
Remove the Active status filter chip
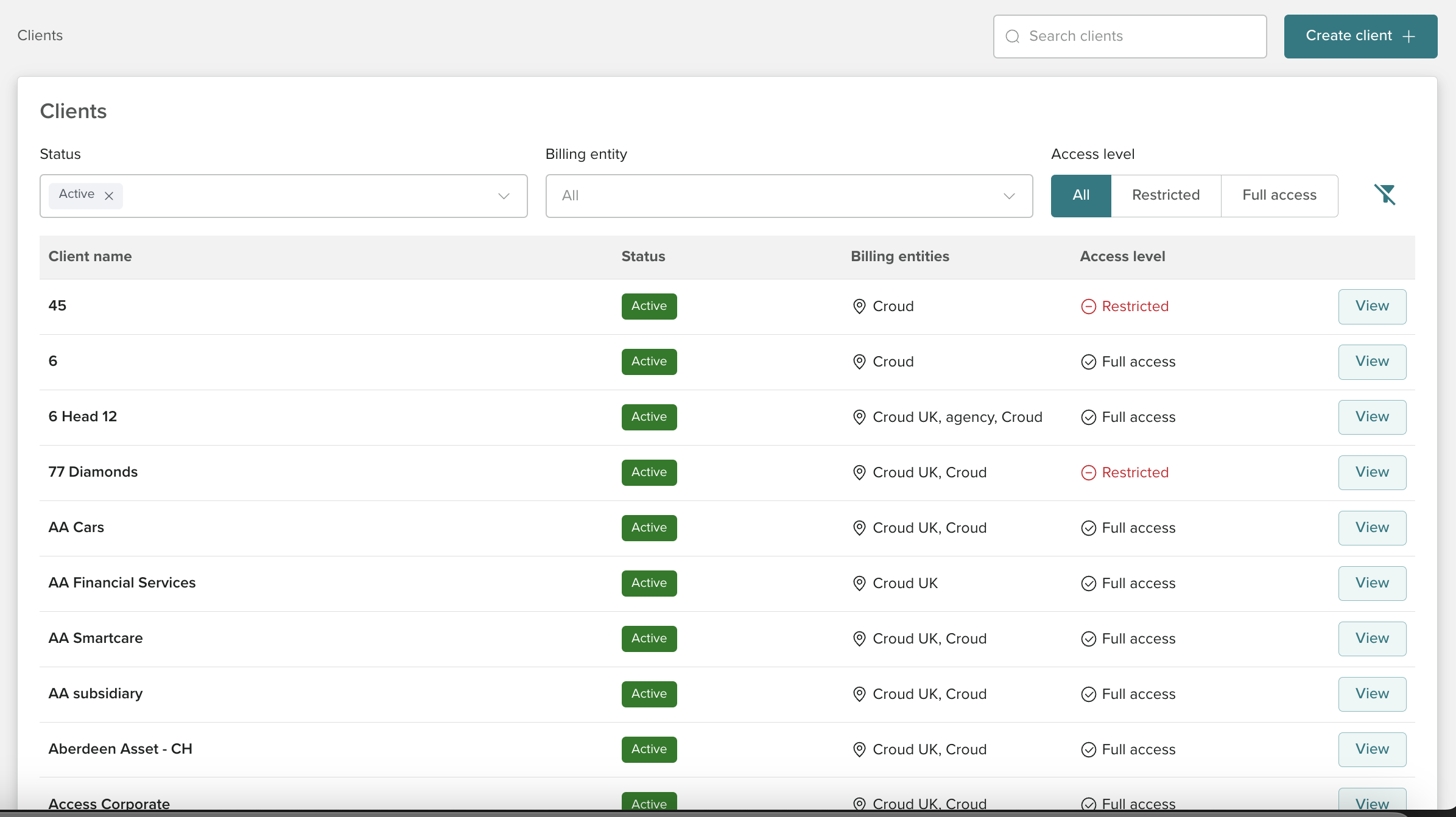[109, 196]
